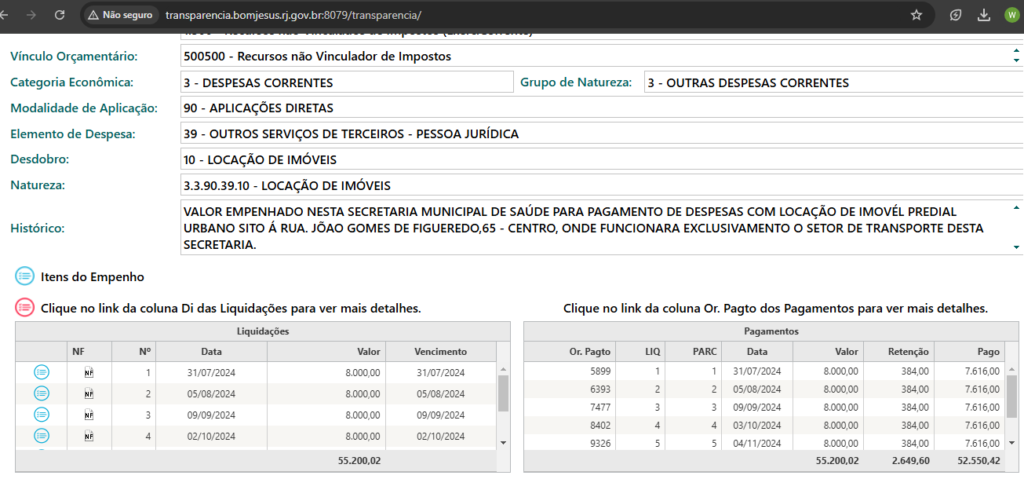
Task: Click the NF column header in Liquidações
Action: (x=89, y=351)
